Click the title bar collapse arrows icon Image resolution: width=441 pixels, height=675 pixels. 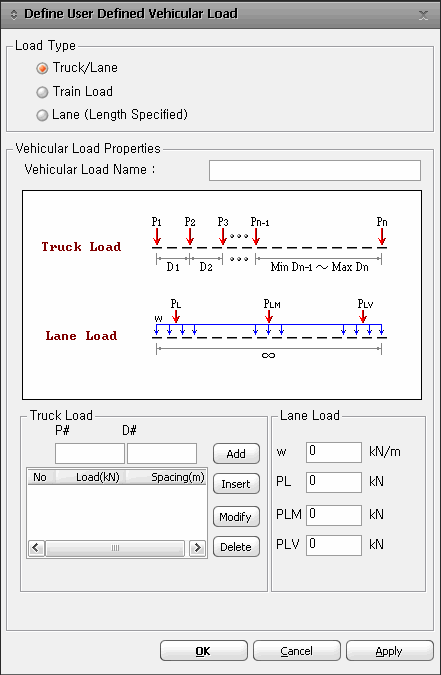click(14, 15)
